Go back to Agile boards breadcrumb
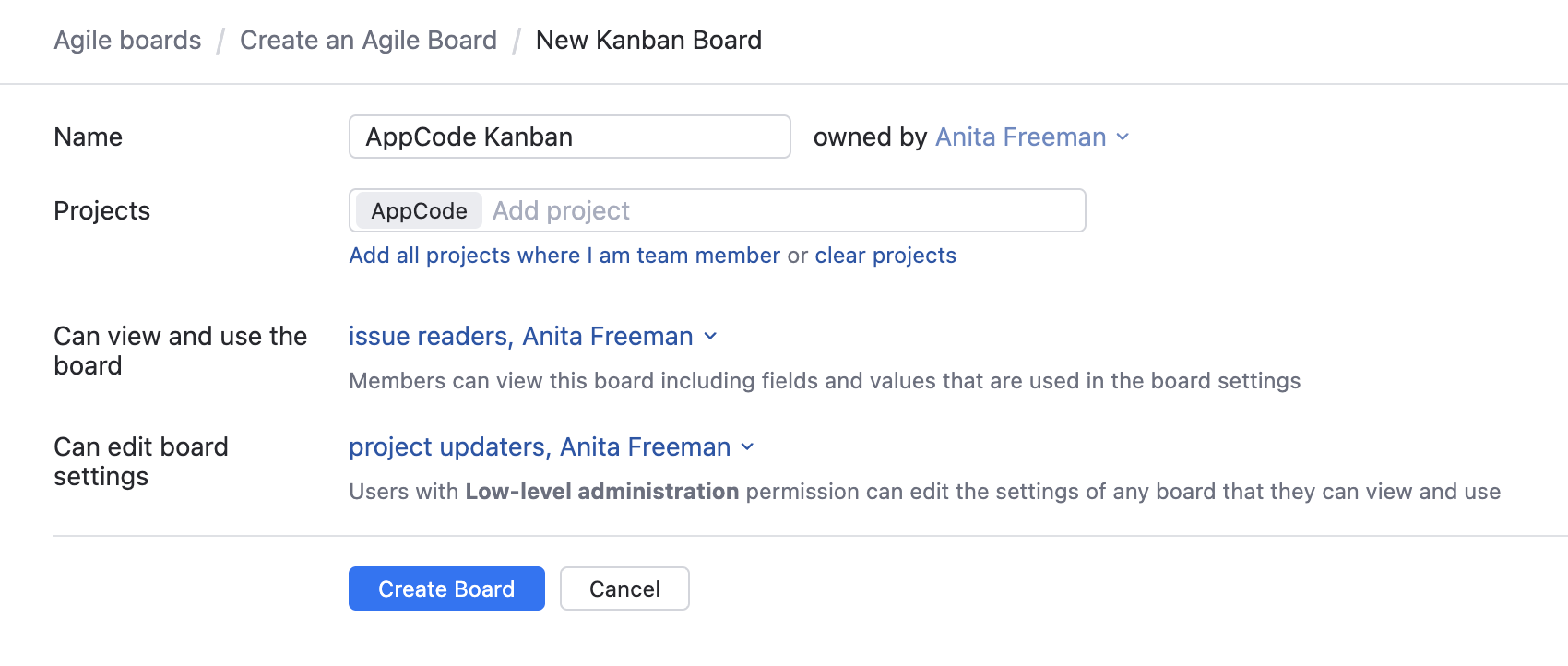 pyautogui.click(x=127, y=41)
